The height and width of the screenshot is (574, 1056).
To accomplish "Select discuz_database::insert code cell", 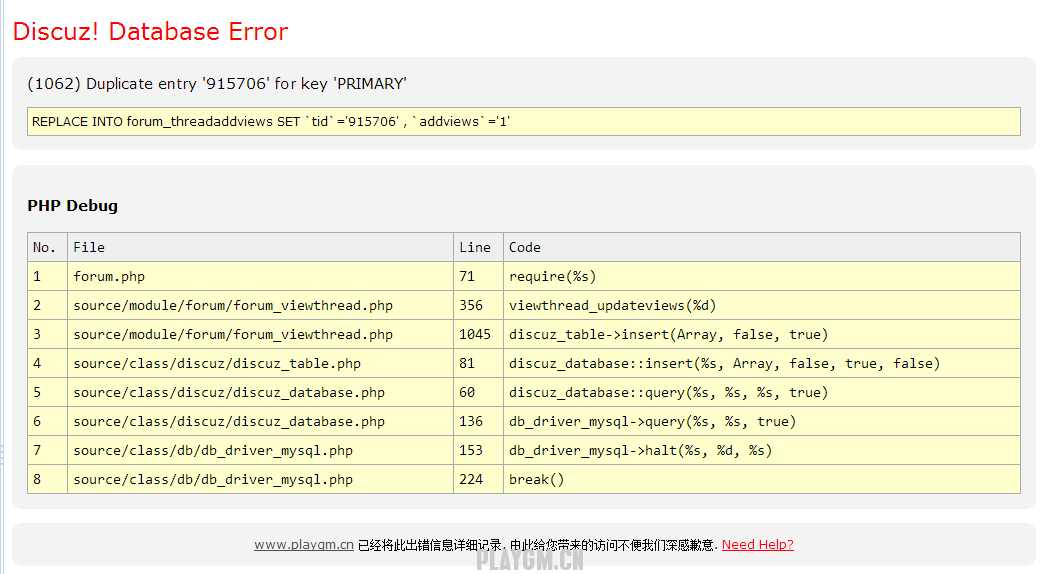I will click(x=762, y=363).
